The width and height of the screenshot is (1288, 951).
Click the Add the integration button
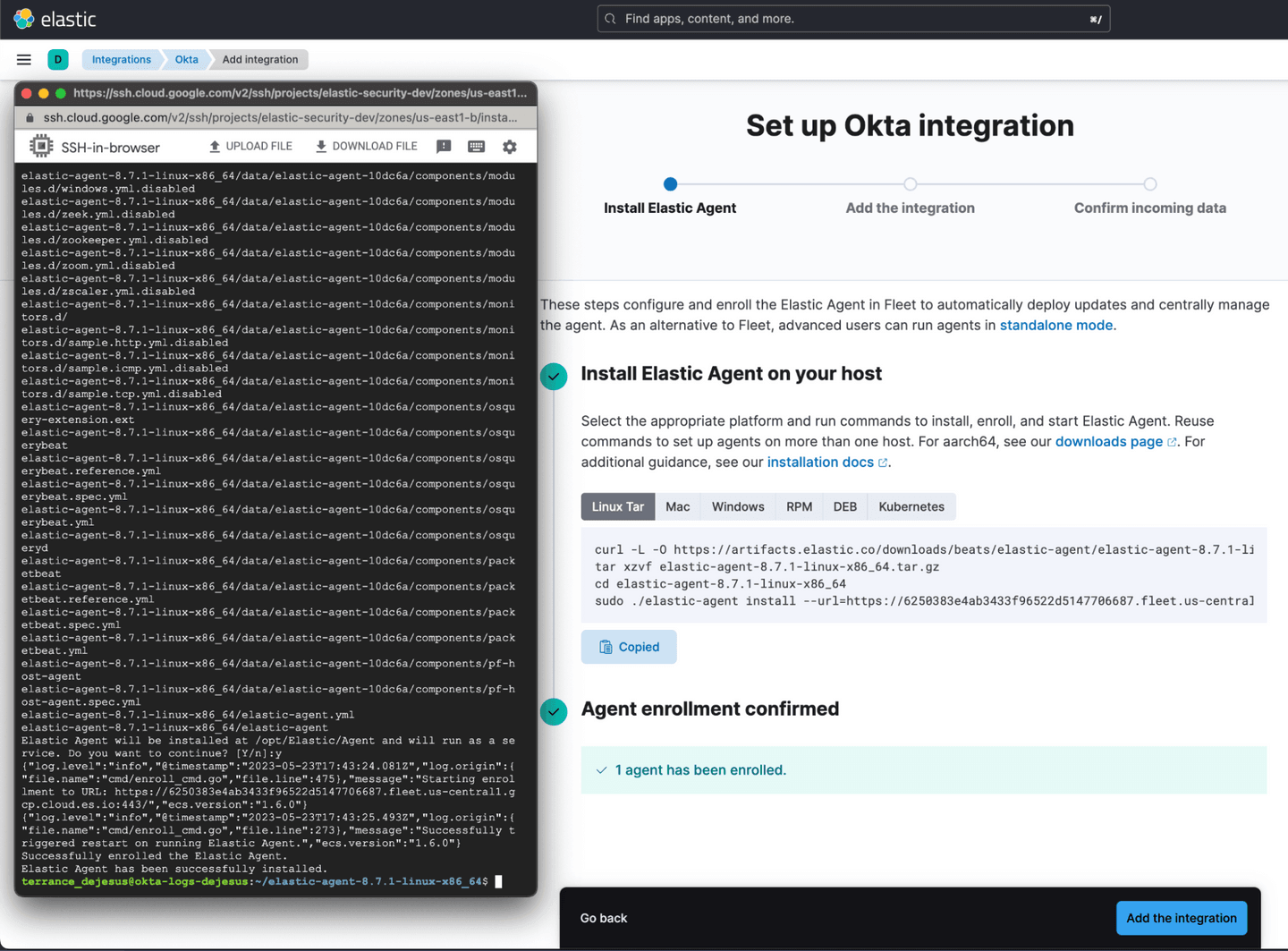[x=1181, y=918]
